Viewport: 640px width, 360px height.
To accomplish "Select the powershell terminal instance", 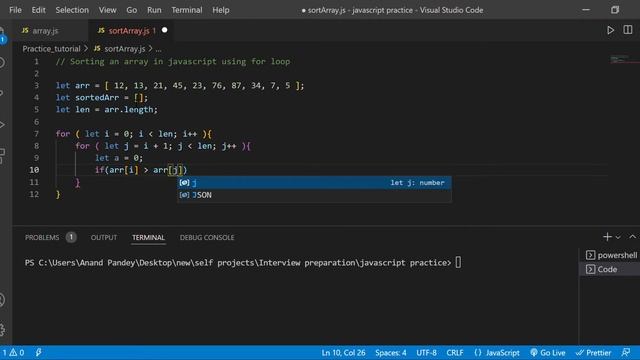I will point(611,255).
